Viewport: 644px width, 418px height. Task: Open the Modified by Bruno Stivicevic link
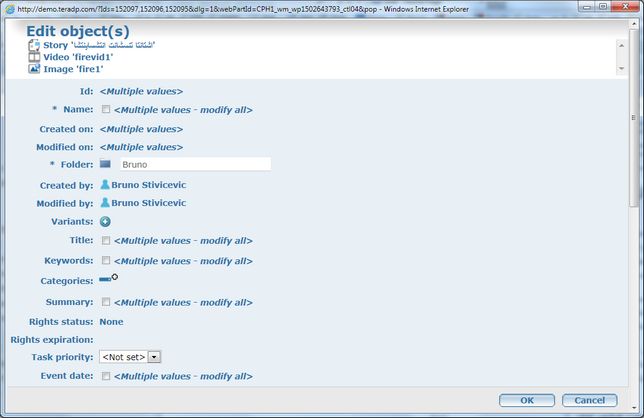point(149,203)
